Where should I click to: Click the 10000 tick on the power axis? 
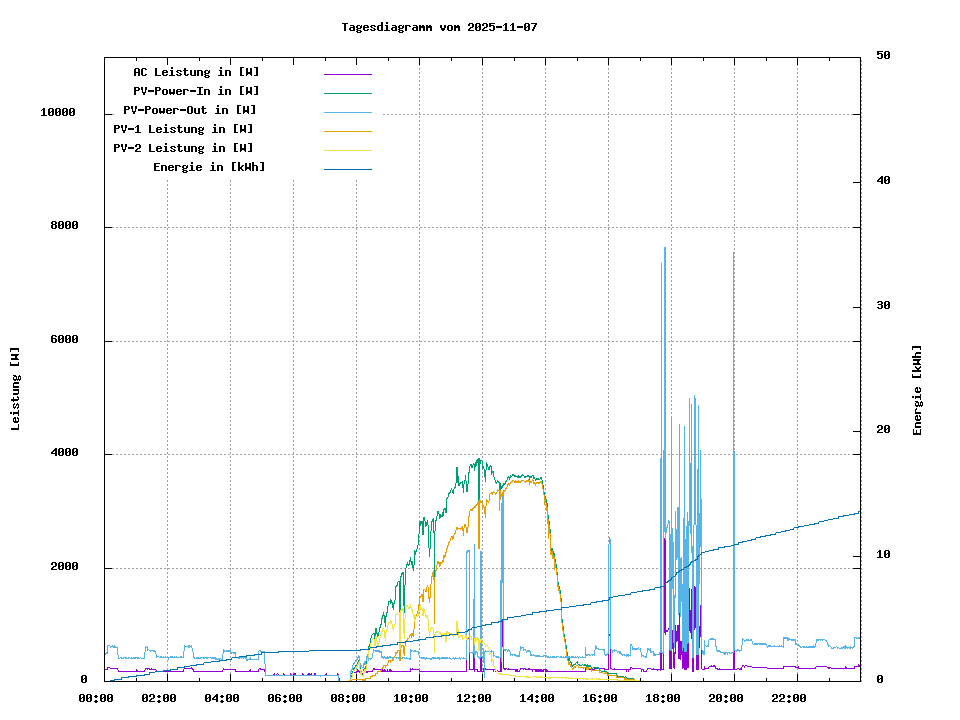[58, 113]
